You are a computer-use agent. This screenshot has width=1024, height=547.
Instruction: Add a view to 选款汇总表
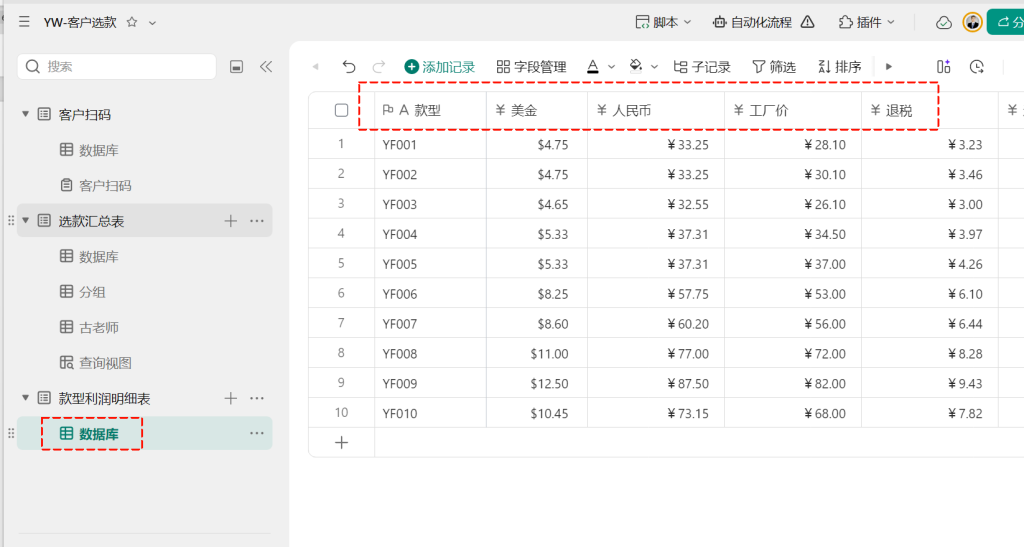point(231,221)
